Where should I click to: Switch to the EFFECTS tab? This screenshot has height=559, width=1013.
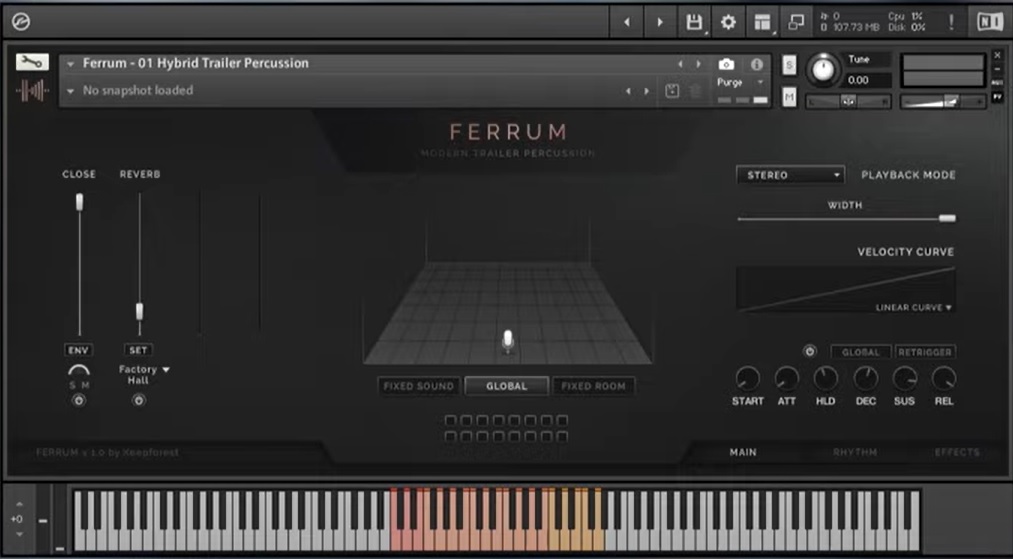[957, 452]
